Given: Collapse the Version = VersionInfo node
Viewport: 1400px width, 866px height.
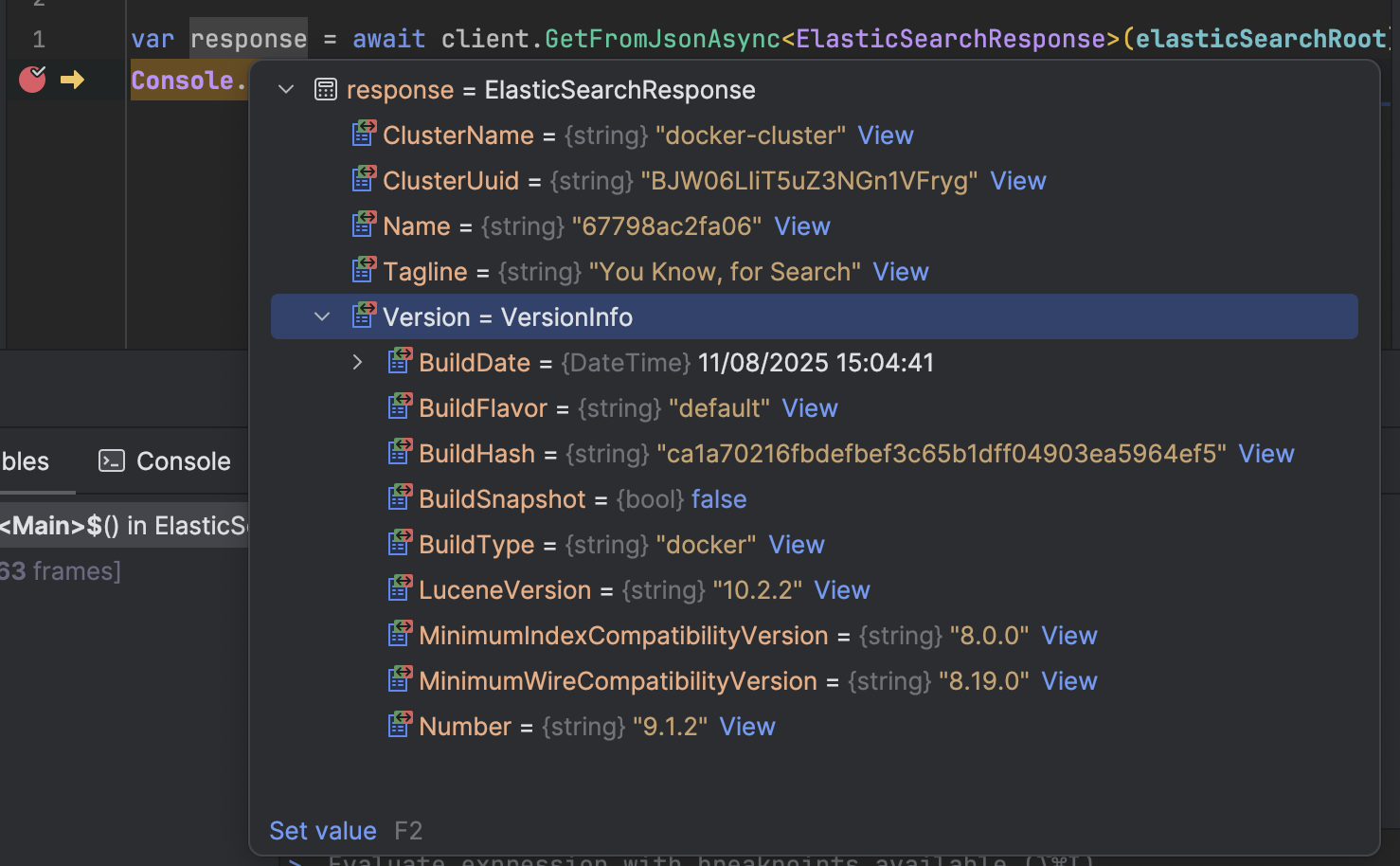Looking at the screenshot, I should click(x=322, y=316).
